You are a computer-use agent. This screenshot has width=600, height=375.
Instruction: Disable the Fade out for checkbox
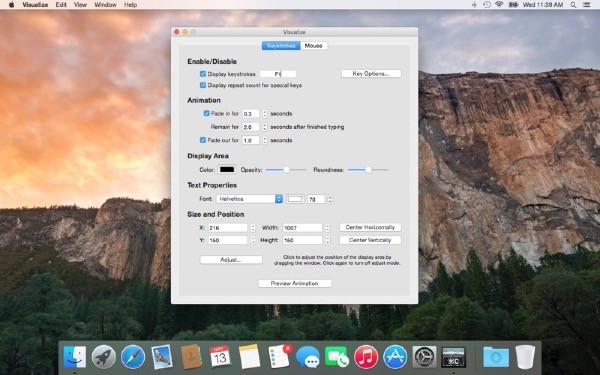click(203, 140)
